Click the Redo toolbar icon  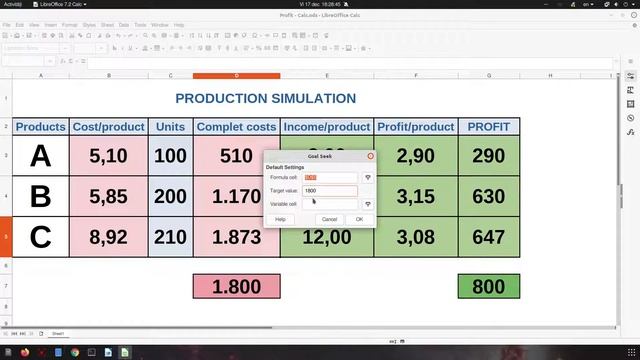tap(130, 36)
